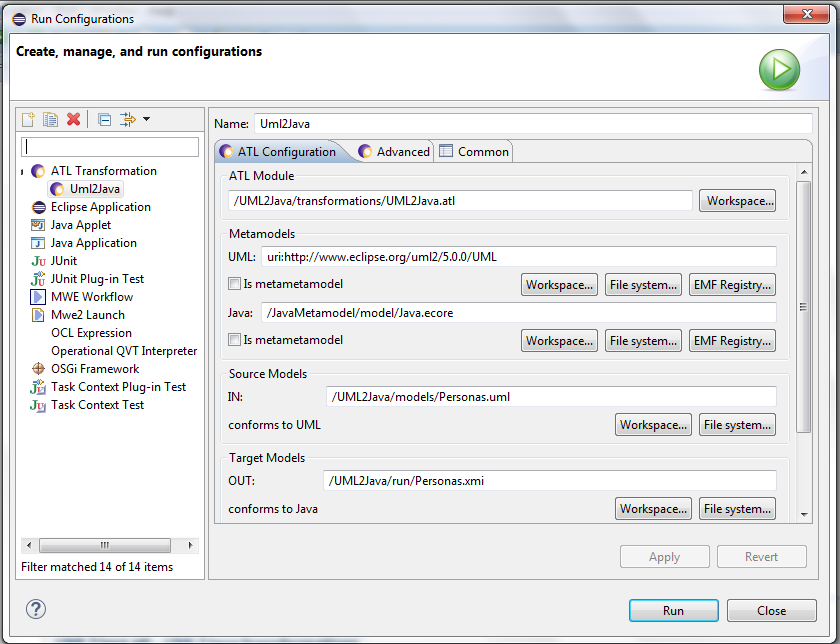
Task: Click the Revert button
Action: 762,557
